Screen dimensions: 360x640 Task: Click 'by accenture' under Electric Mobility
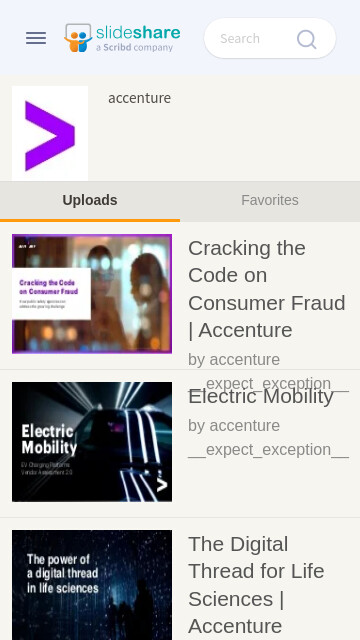234,426
